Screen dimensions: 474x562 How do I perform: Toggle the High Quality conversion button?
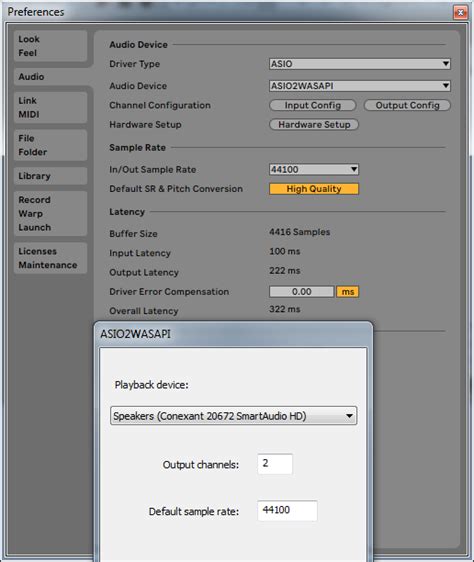[x=314, y=189]
